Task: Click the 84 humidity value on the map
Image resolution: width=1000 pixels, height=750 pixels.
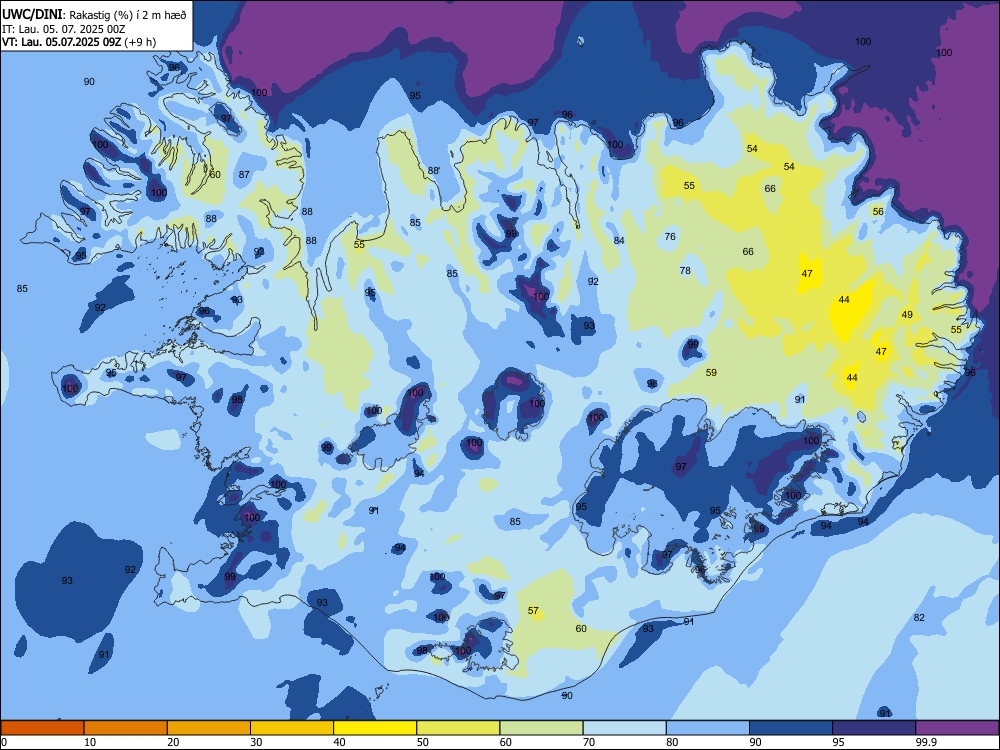Action: pos(619,240)
